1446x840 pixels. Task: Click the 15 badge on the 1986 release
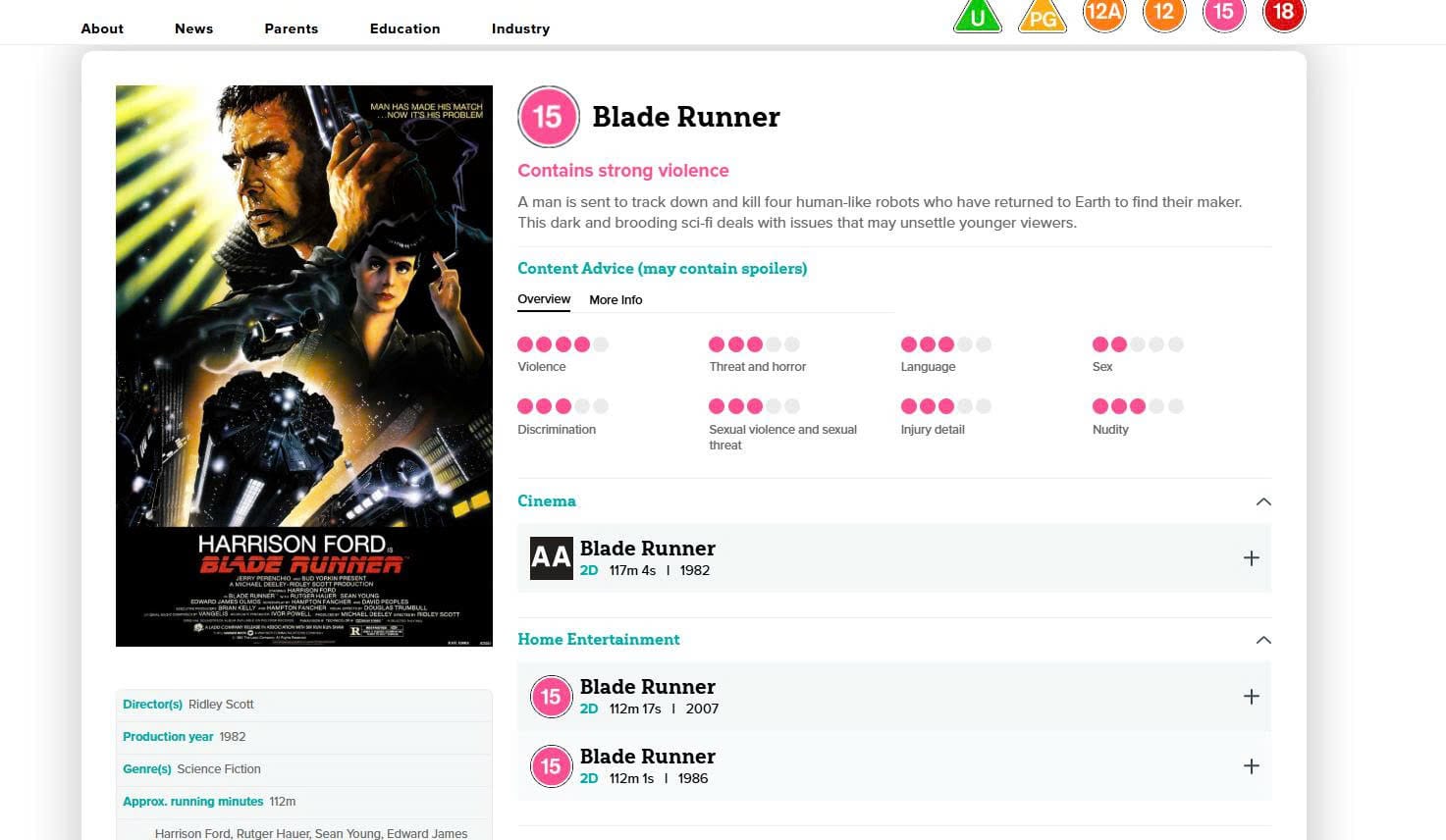click(x=551, y=766)
